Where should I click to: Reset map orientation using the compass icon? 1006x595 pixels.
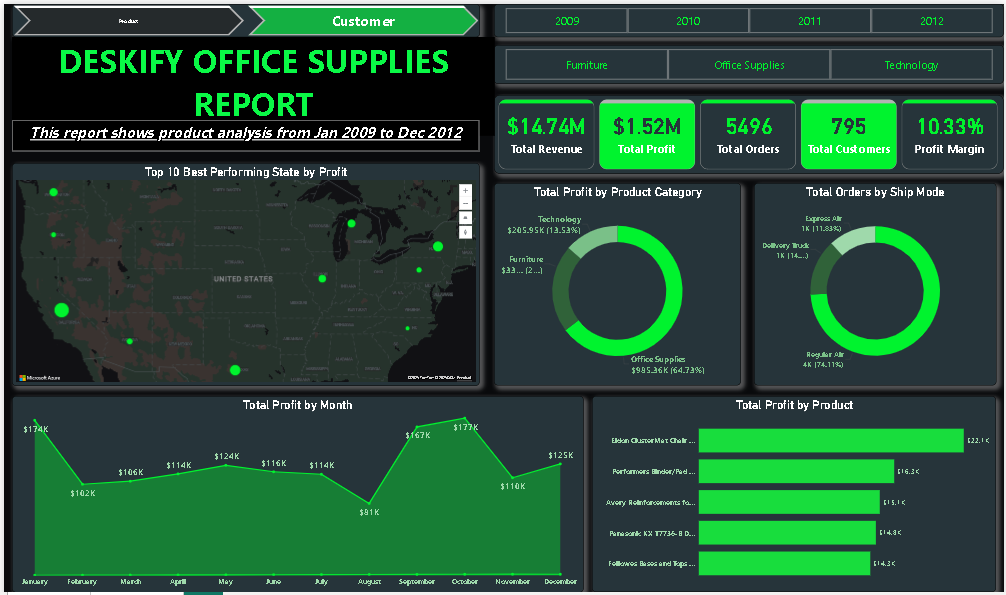[465, 231]
